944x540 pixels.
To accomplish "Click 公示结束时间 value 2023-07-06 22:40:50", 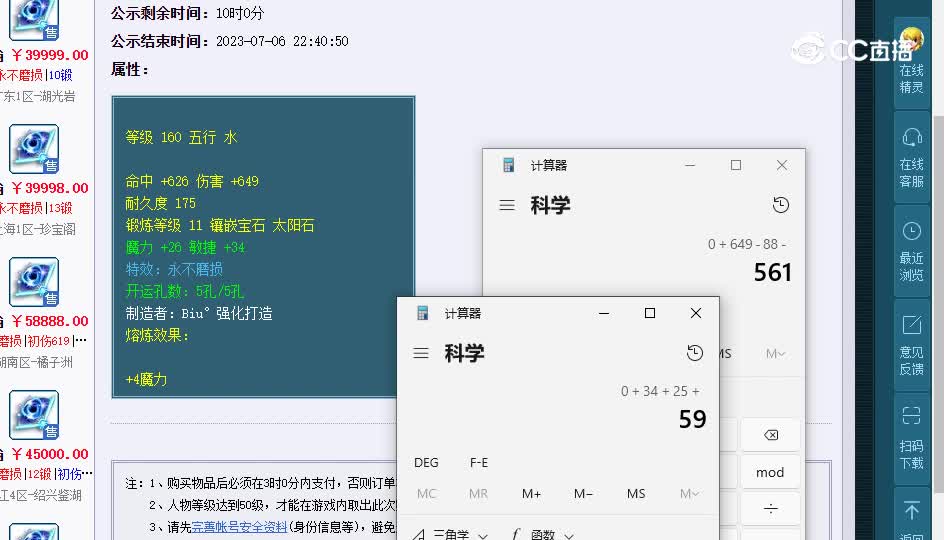I will coord(282,42).
